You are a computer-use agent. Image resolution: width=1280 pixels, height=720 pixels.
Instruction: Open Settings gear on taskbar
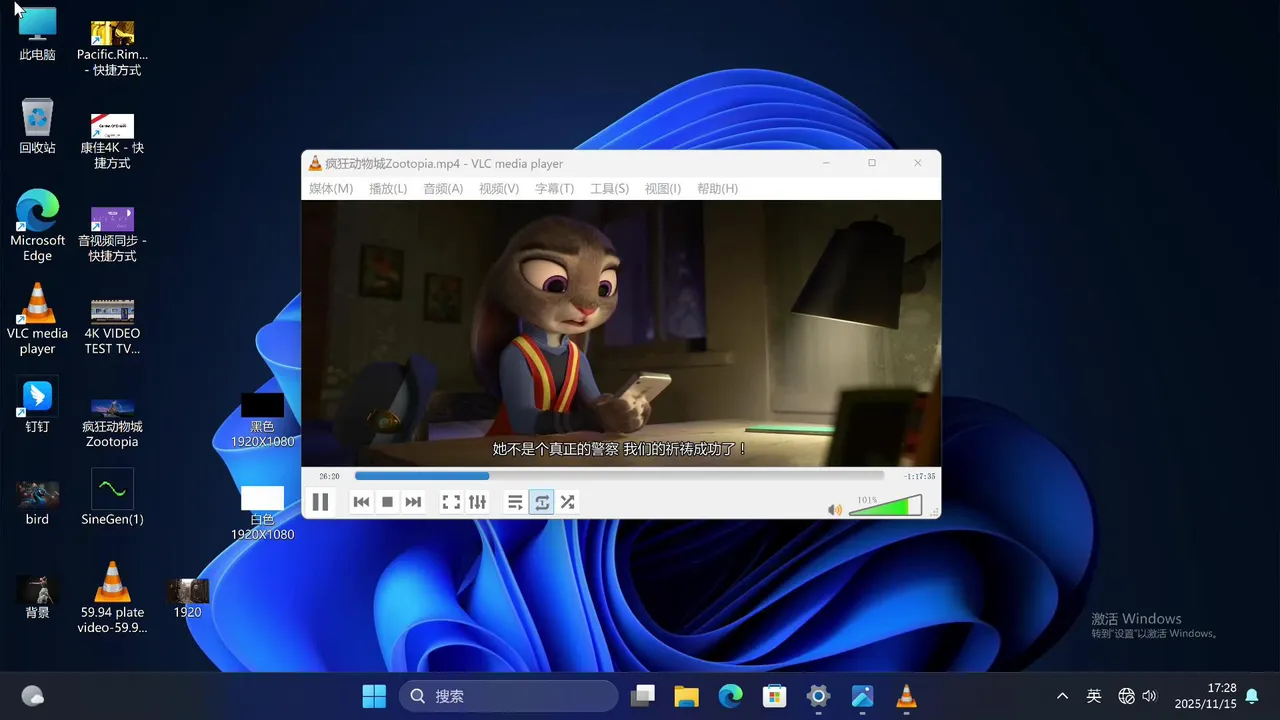click(x=818, y=696)
